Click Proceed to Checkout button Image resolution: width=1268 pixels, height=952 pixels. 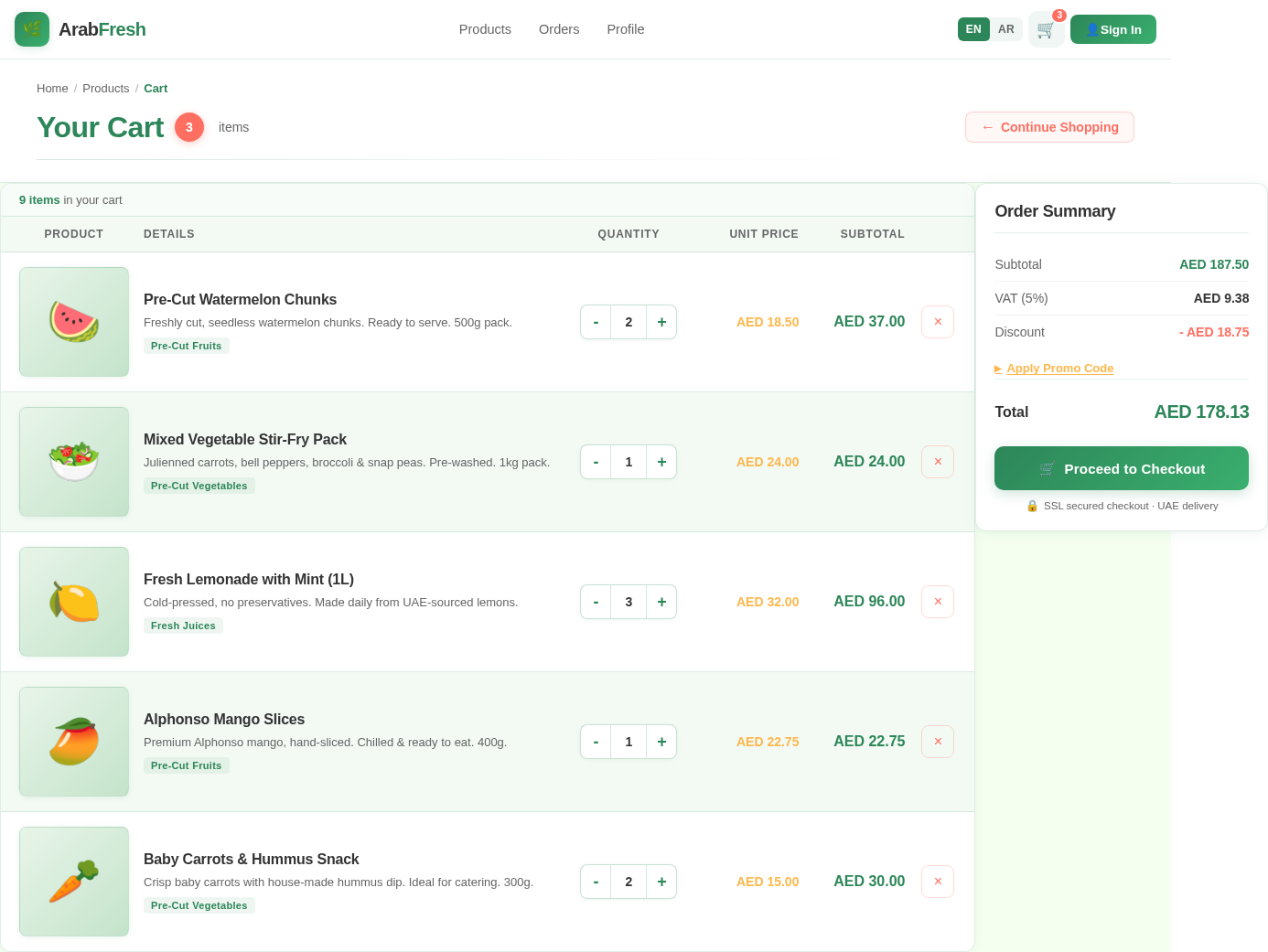coord(1122,468)
